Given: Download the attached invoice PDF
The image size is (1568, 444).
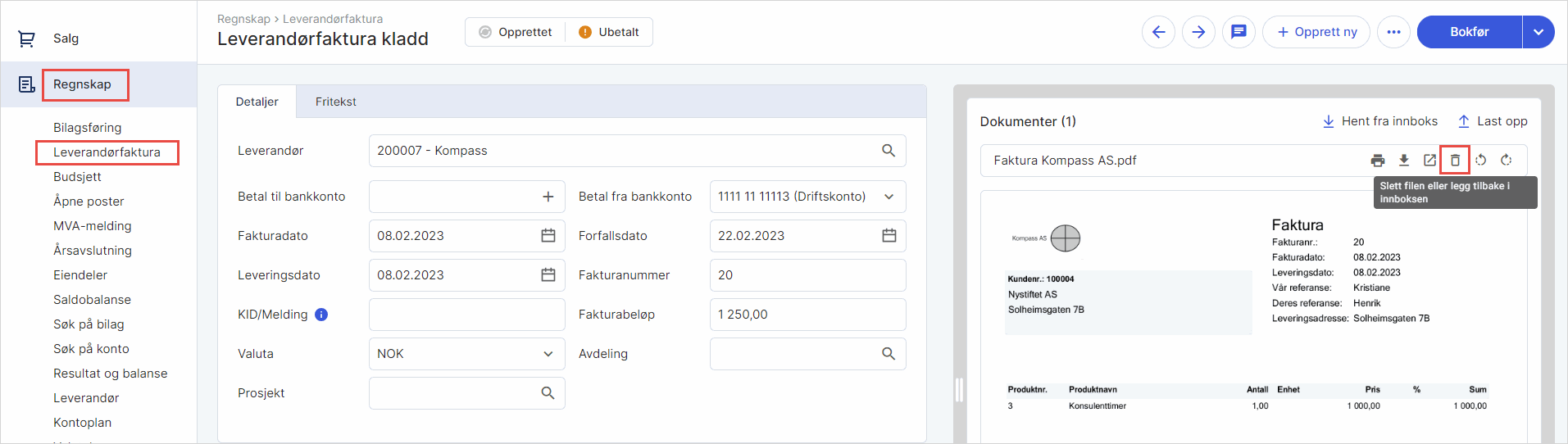Looking at the screenshot, I should (x=1404, y=161).
